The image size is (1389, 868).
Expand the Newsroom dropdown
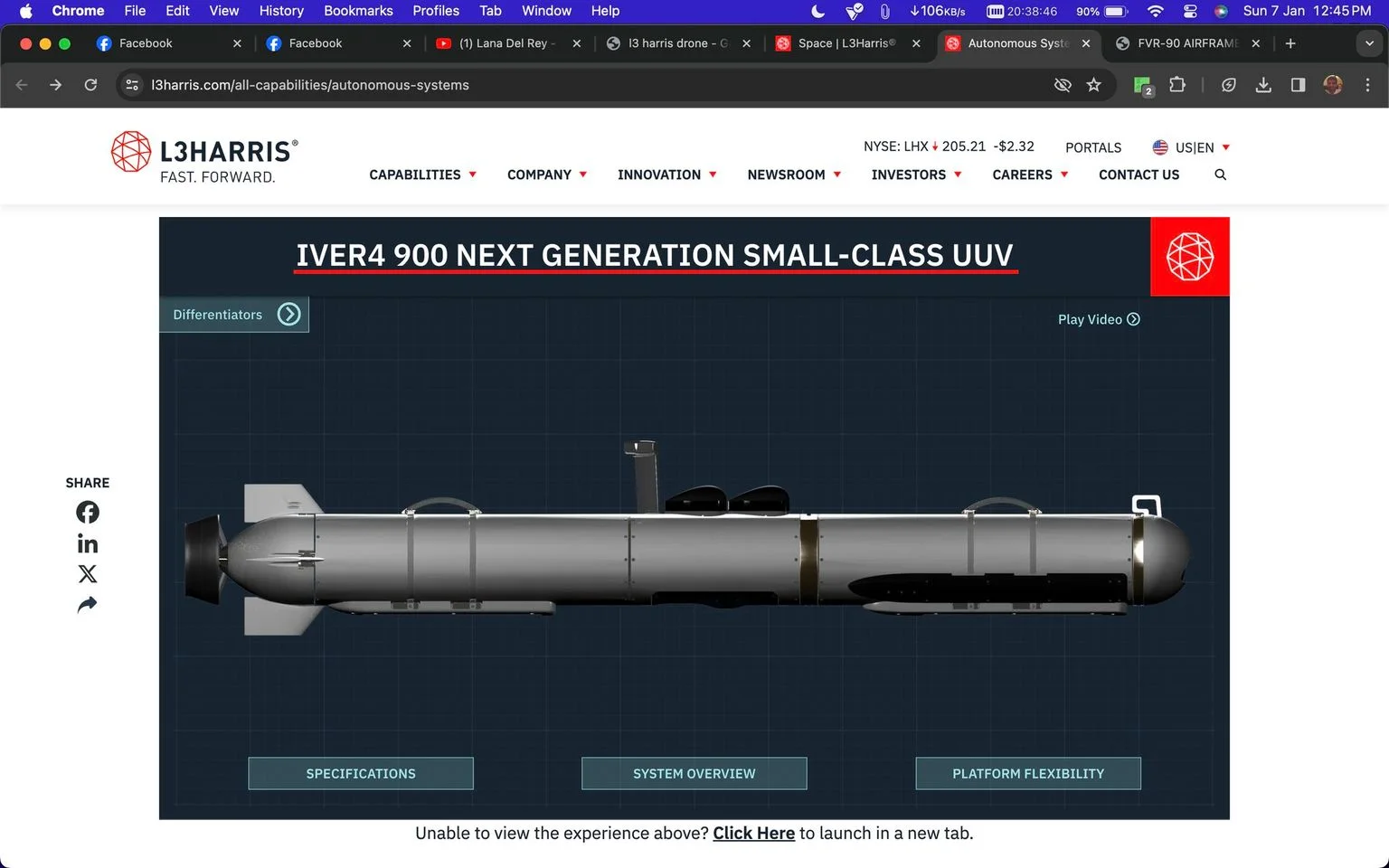point(794,175)
